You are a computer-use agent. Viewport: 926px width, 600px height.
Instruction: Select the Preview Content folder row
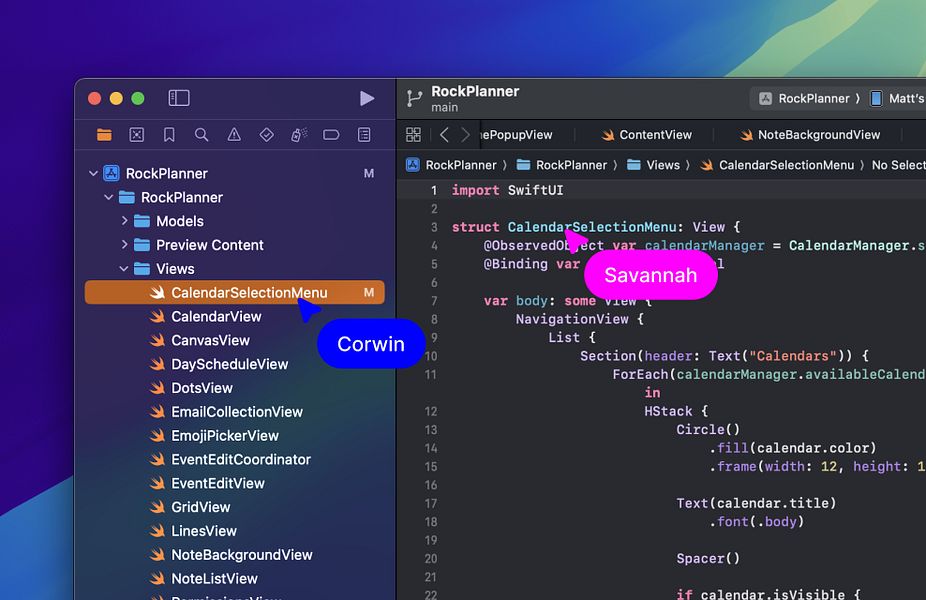234,244
